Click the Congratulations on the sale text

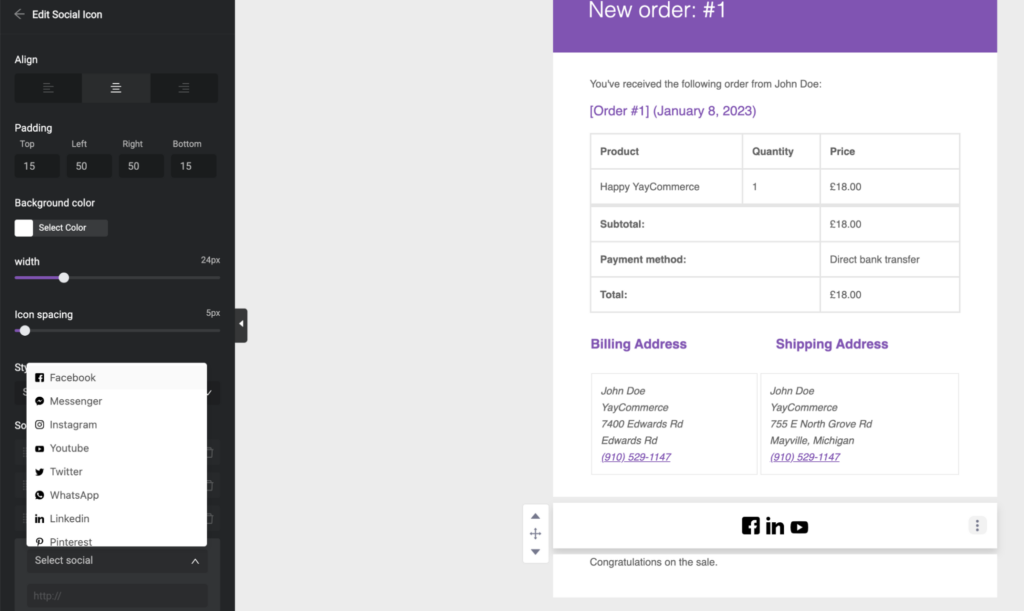point(653,562)
